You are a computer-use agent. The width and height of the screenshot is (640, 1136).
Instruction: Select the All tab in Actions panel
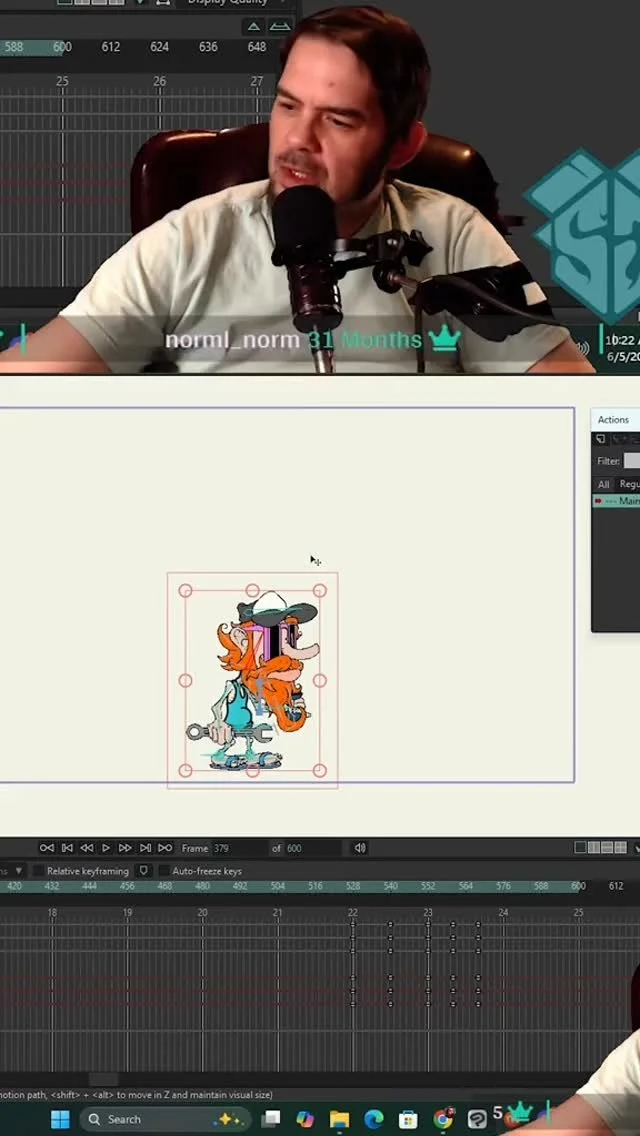point(604,484)
